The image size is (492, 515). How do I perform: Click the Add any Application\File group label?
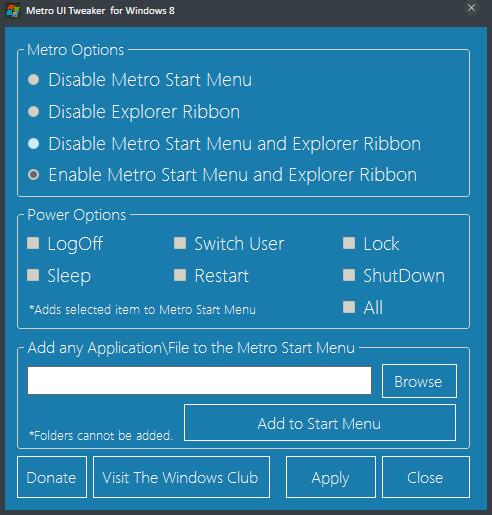pos(191,348)
